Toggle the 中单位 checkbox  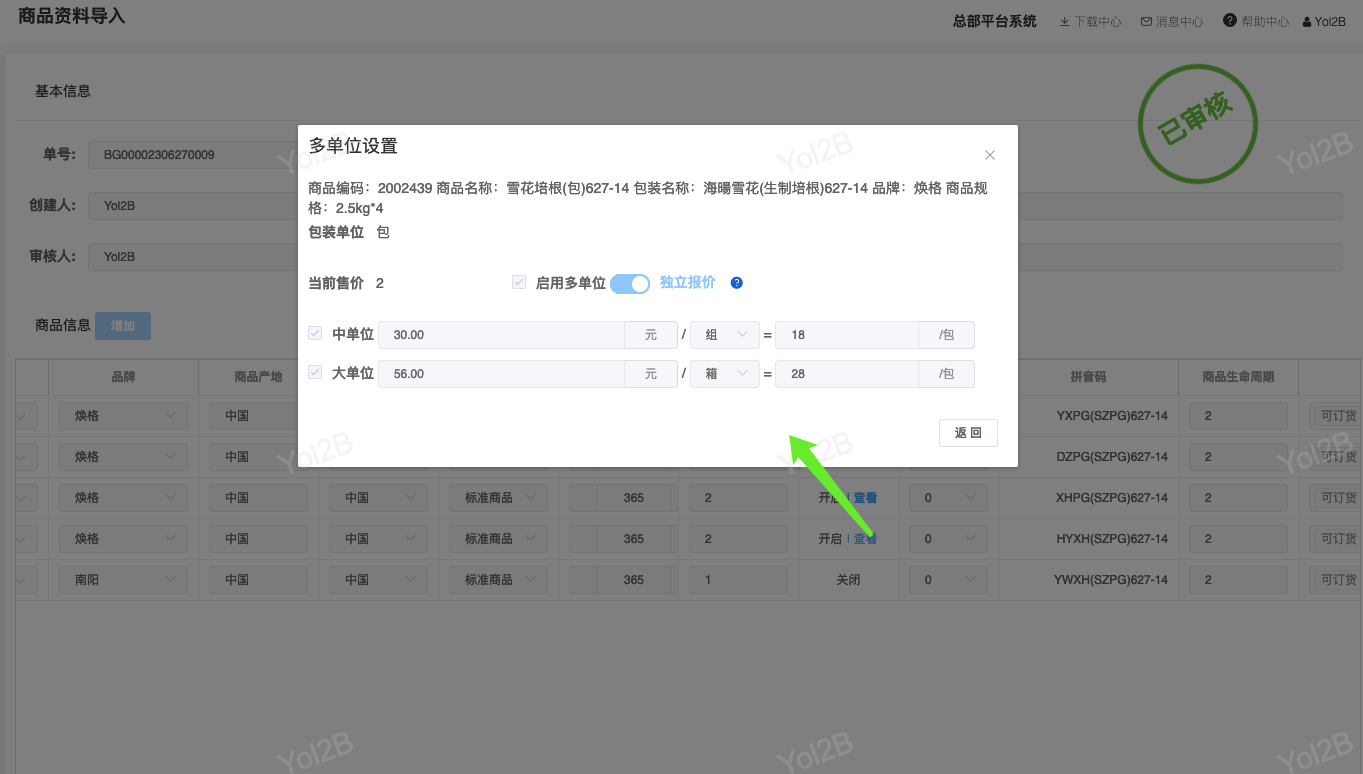click(x=315, y=333)
